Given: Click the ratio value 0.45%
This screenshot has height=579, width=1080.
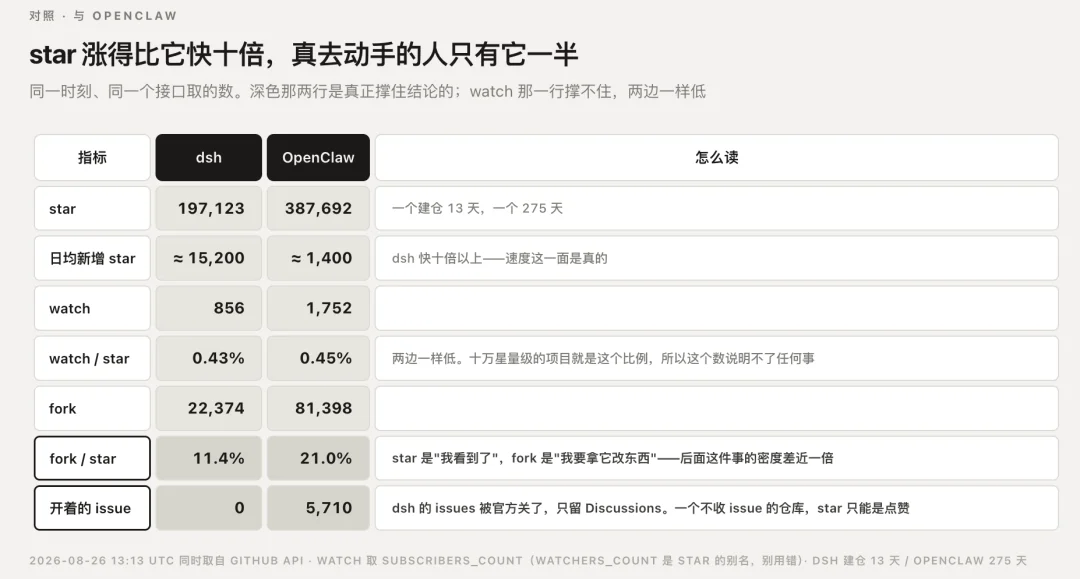Looking at the screenshot, I should [318, 359].
